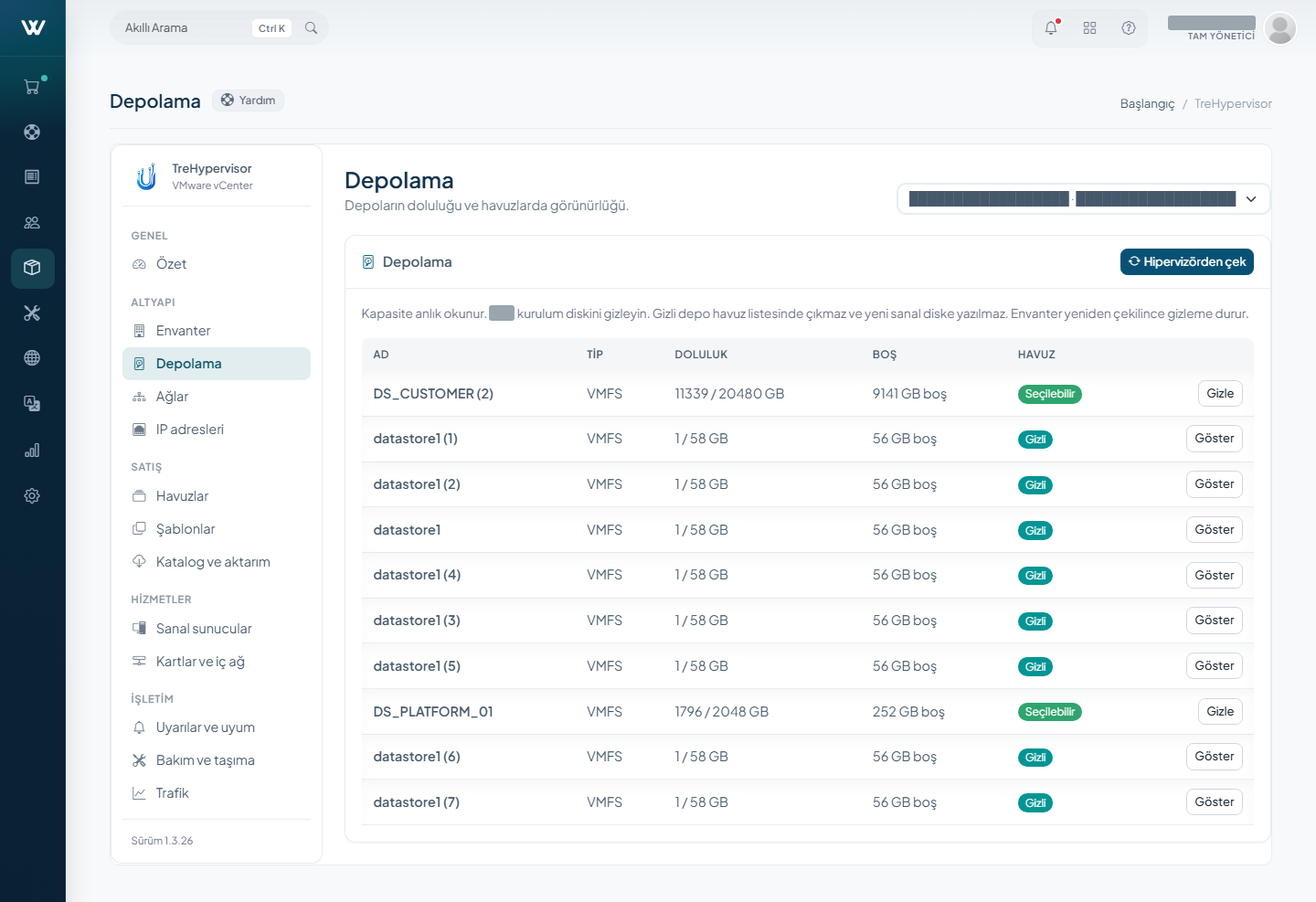Click the Yardım help button
The width and height of the screenshot is (1316, 902).
pyautogui.click(x=249, y=101)
